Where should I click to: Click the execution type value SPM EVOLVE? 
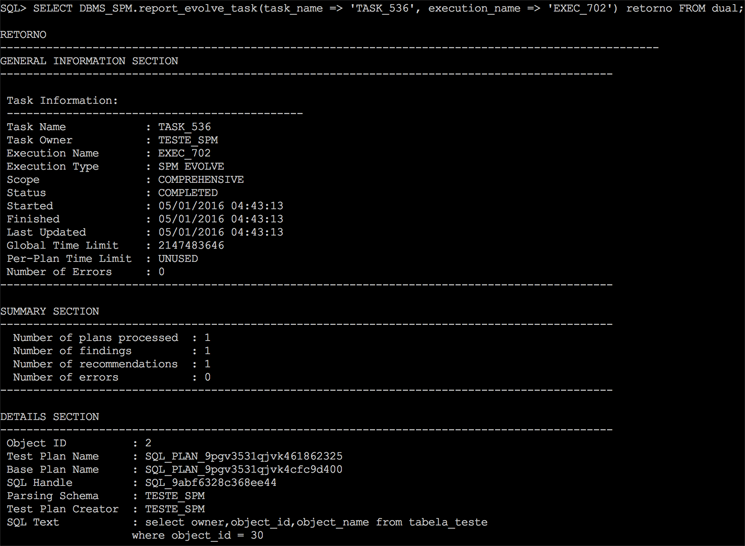191,166
